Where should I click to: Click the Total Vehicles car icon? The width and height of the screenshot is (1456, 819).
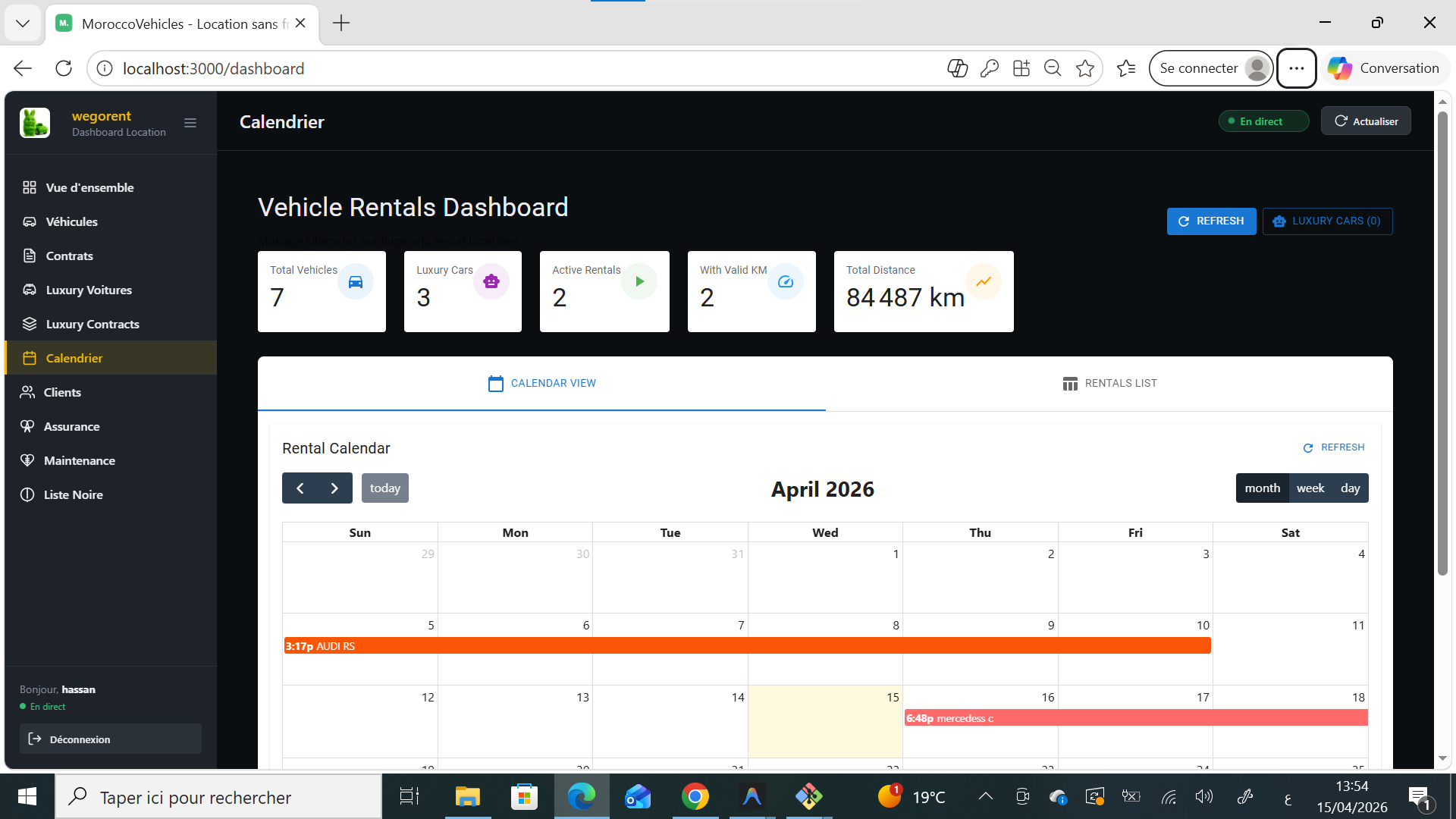tap(356, 282)
